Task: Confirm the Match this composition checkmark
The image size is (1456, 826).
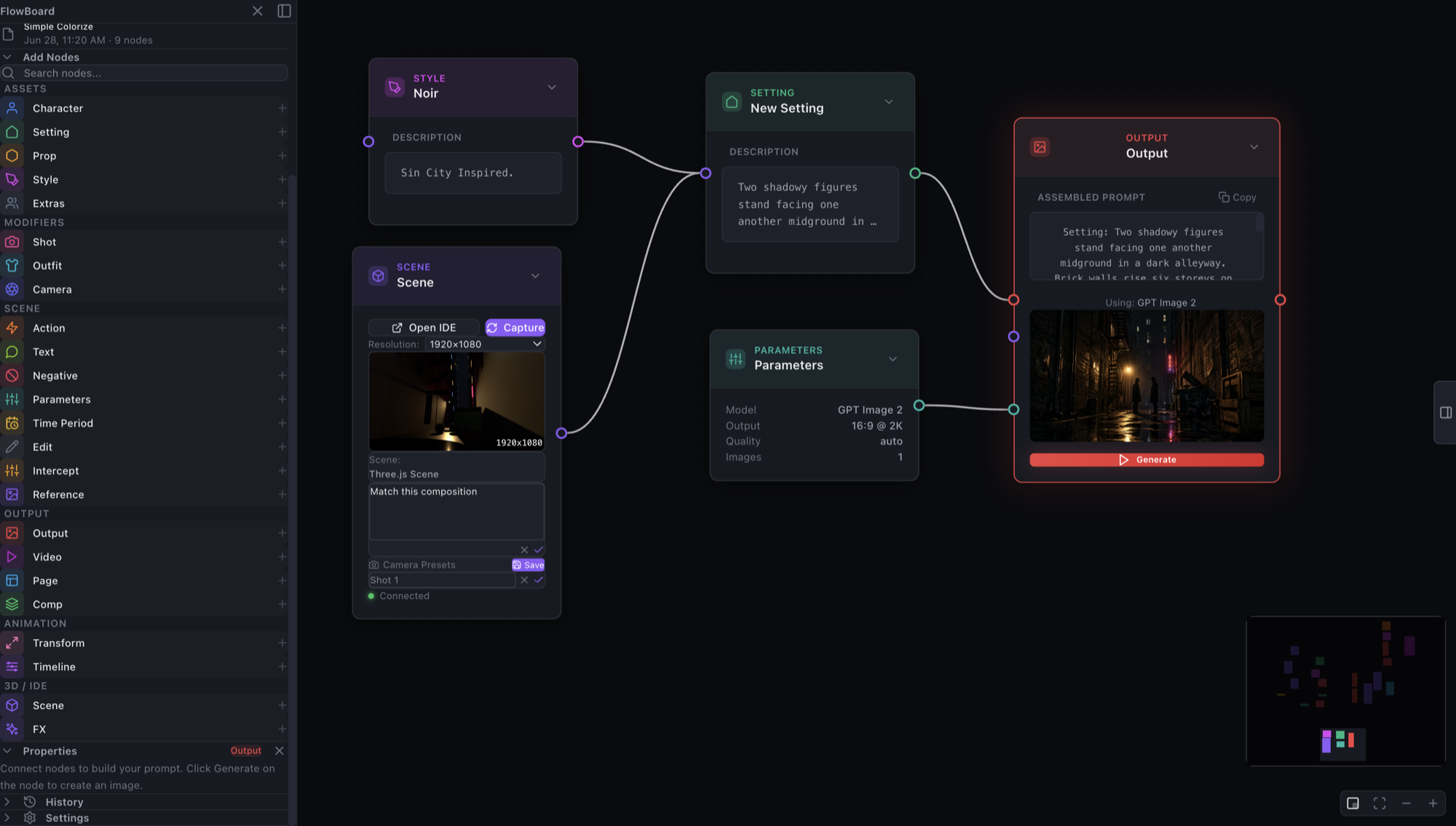Action: click(539, 550)
